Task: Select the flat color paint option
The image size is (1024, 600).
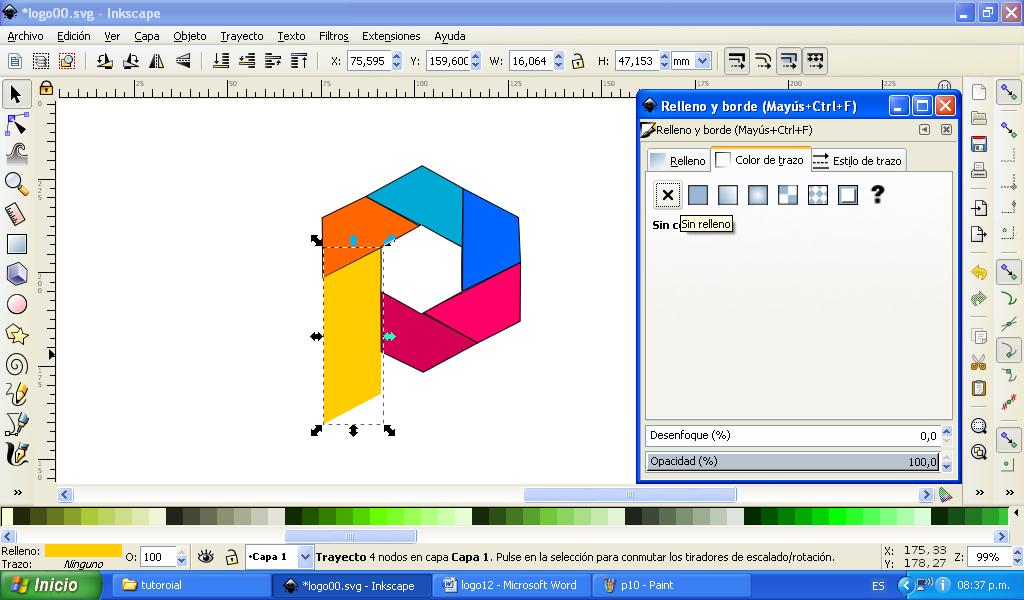Action: [x=697, y=195]
